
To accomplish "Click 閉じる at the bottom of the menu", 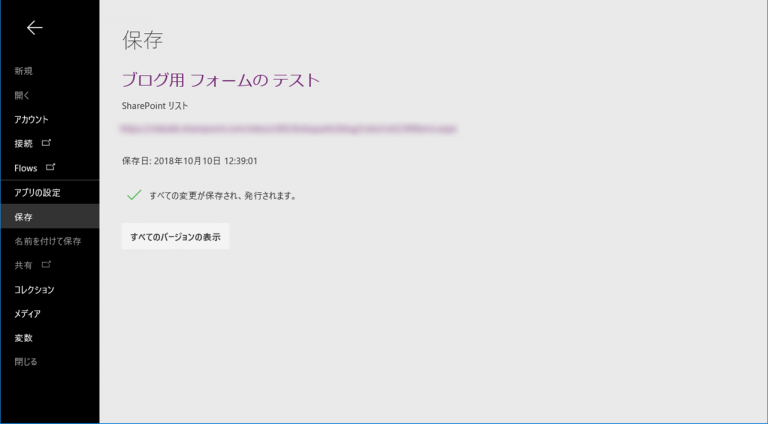I will pyautogui.click(x=26, y=361).
